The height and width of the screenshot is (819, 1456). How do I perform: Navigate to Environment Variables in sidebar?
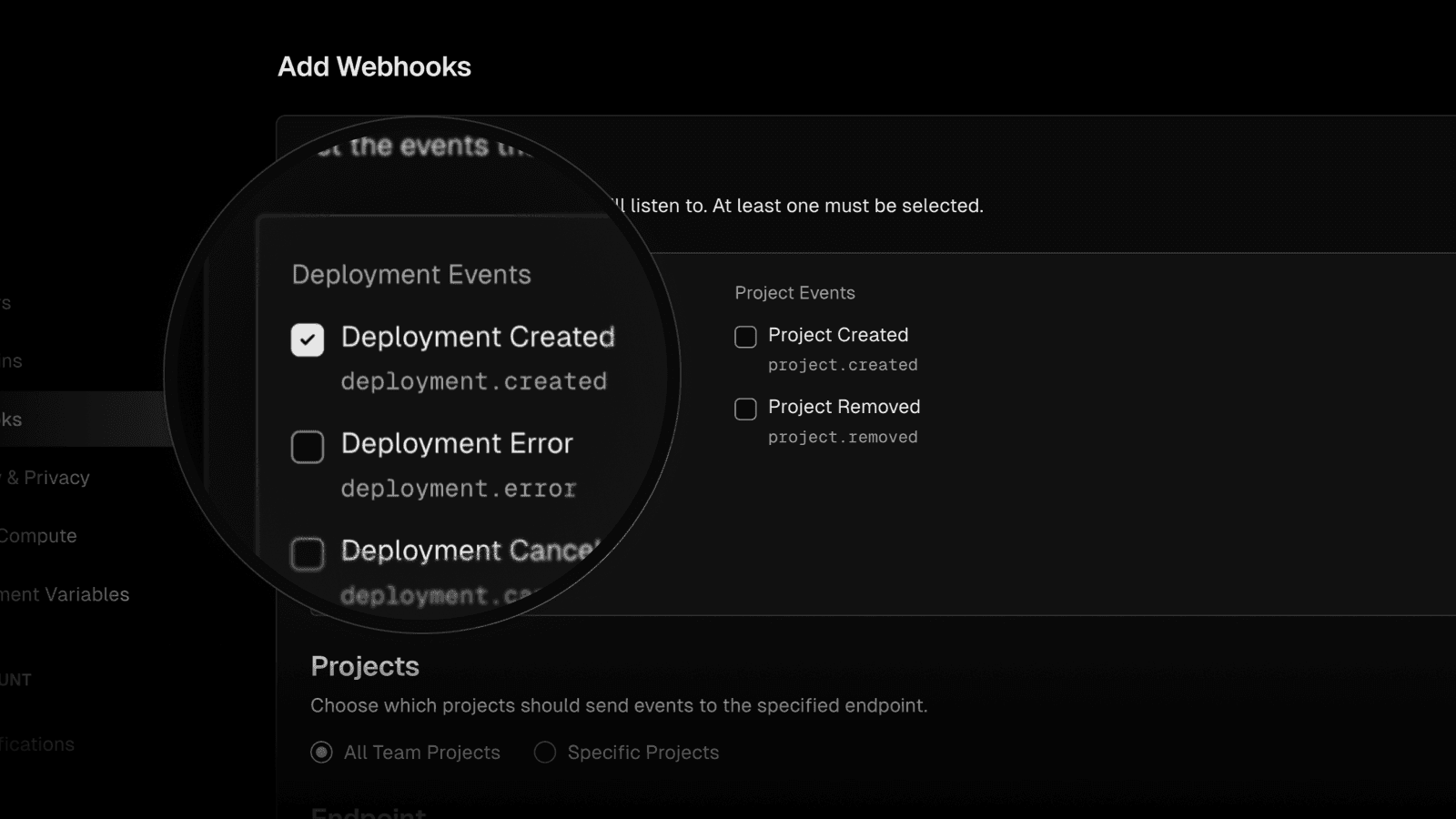point(65,594)
